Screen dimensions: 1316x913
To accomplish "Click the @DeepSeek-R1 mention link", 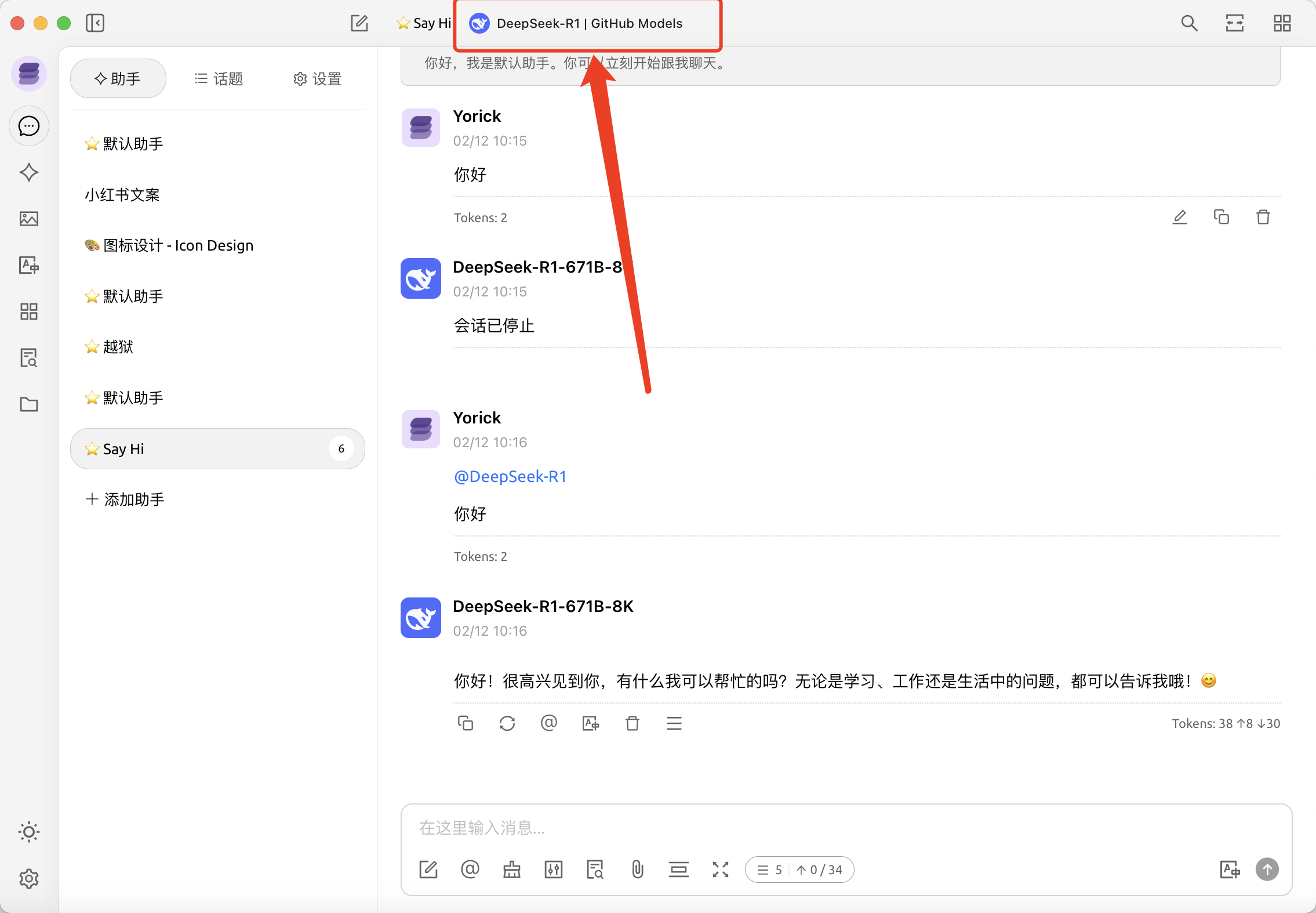I will [x=510, y=477].
